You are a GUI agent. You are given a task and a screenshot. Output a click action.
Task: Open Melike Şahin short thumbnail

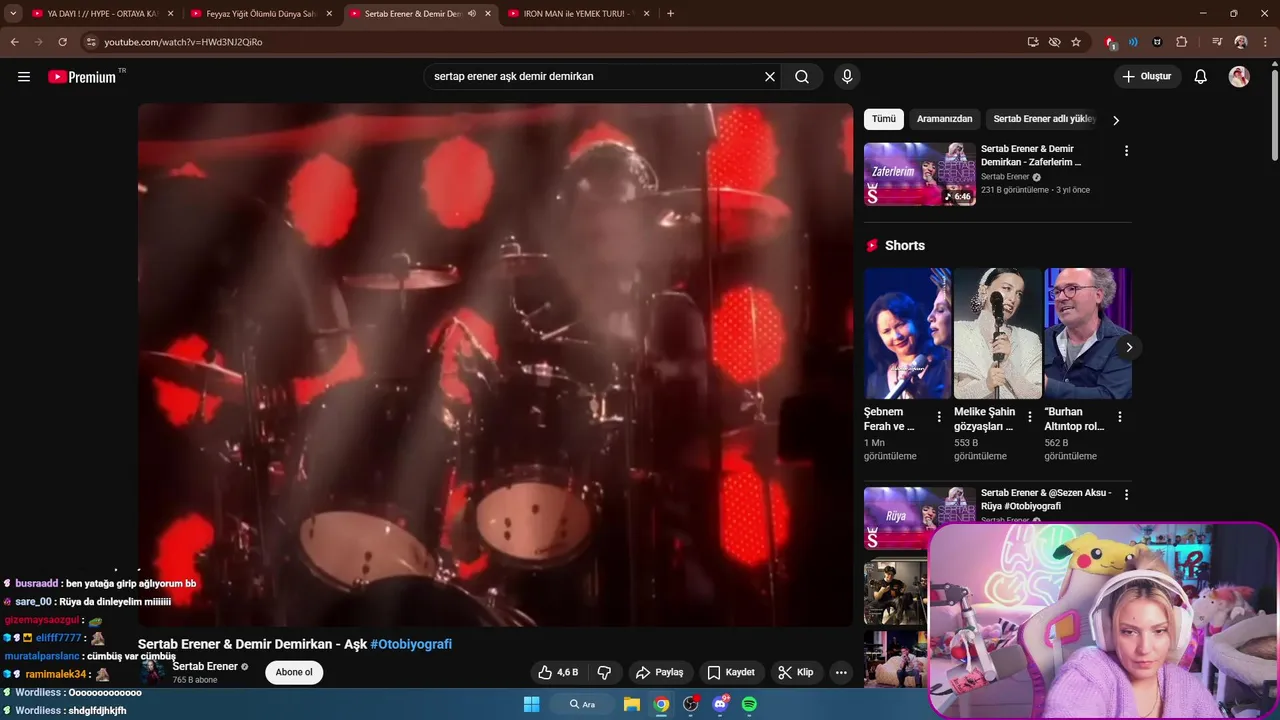click(x=997, y=333)
